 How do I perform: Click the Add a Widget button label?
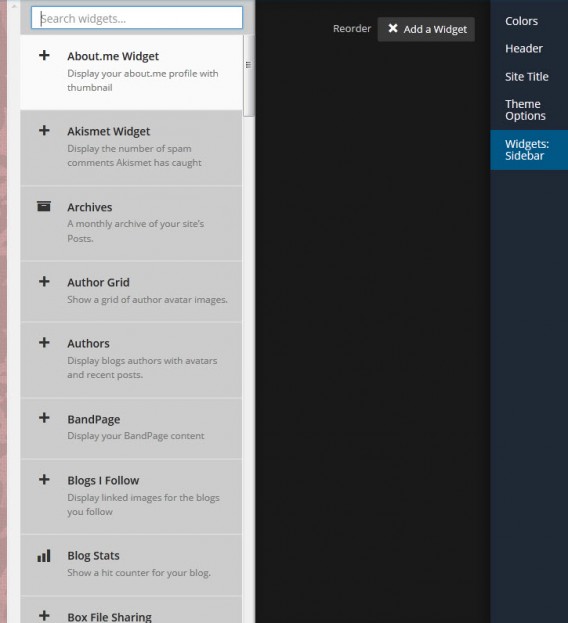click(435, 29)
